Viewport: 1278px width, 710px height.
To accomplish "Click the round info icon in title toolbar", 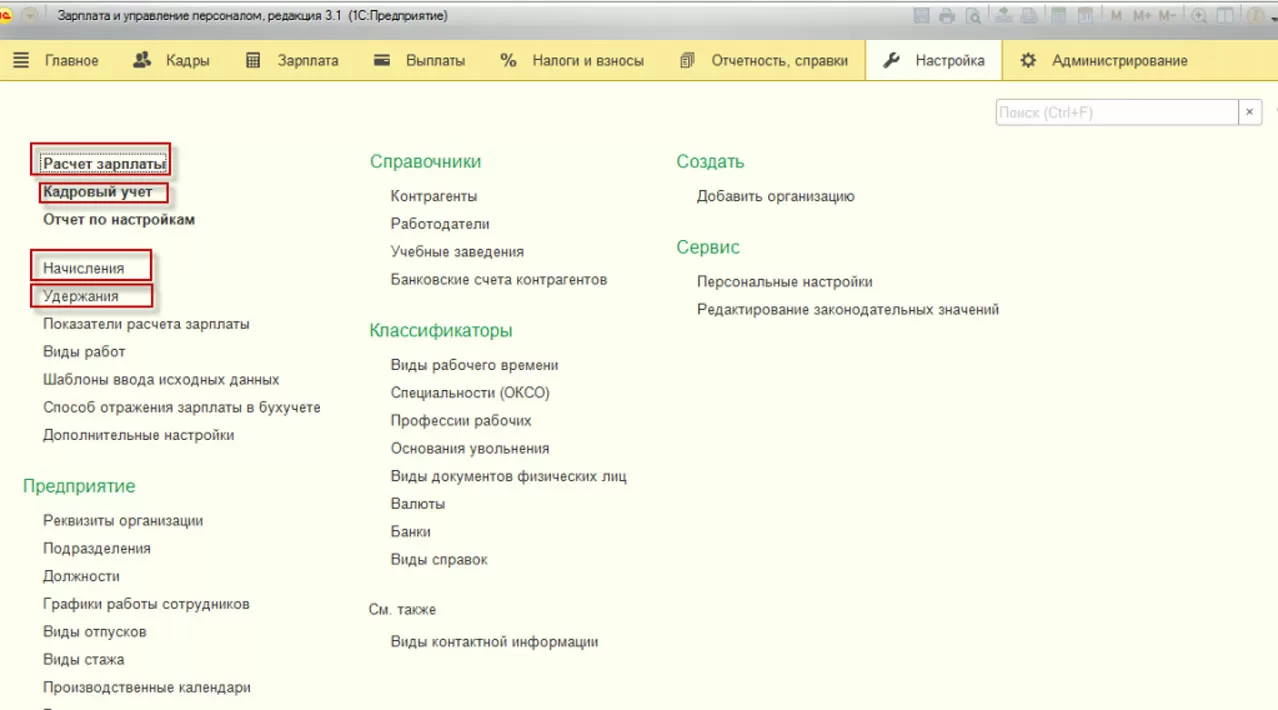I will coord(1254,16).
